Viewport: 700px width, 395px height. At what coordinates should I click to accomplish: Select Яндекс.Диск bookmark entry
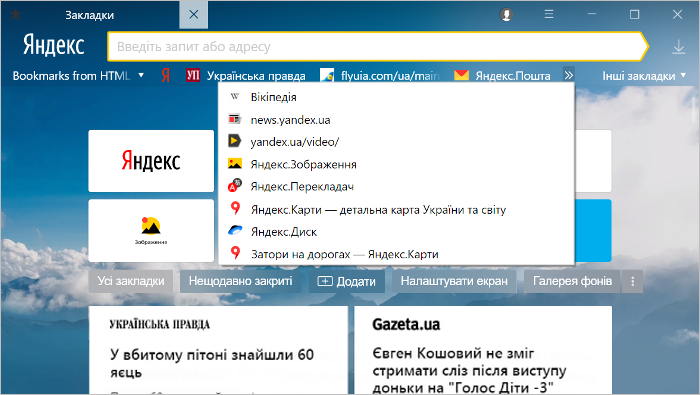point(396,232)
